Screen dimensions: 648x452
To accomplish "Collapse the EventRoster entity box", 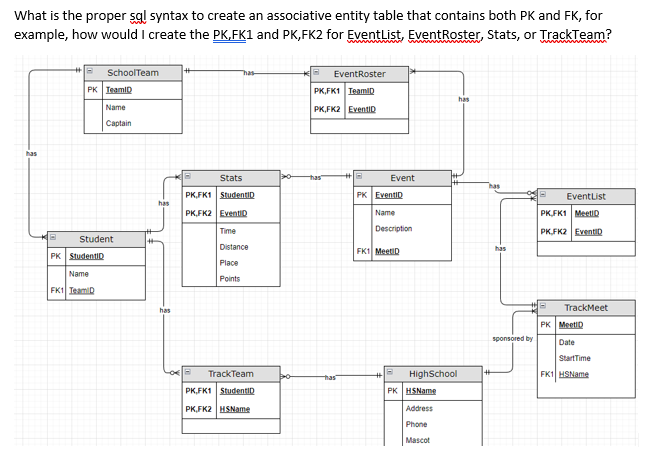I will [316, 72].
